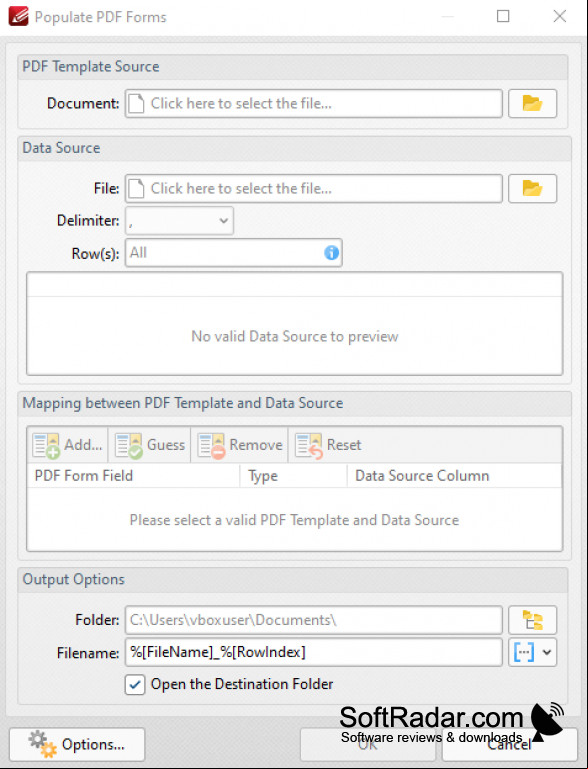The width and height of the screenshot is (588, 769).
Task: Click the Cancel button
Action: [510, 744]
